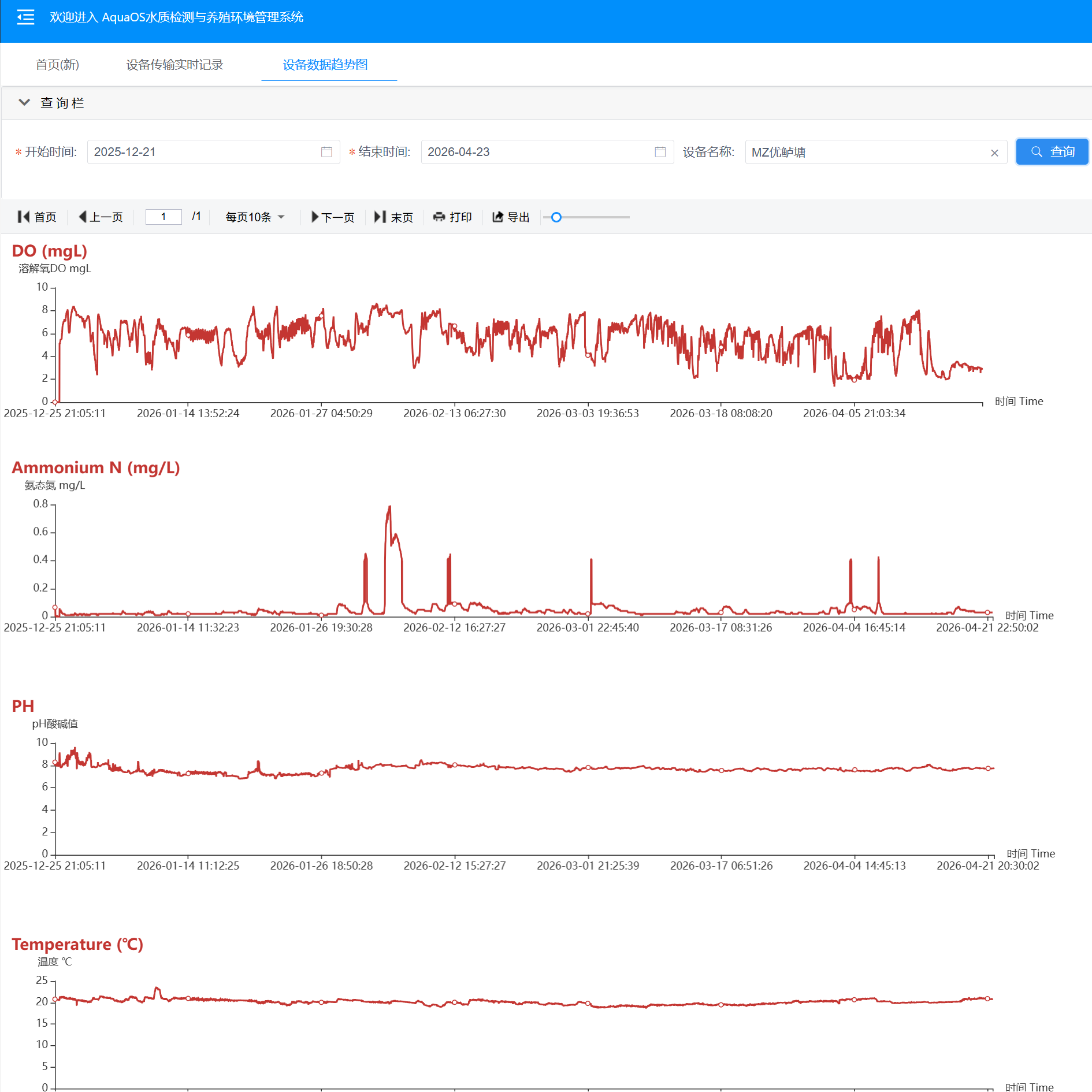Click the device name input showing MZ优鲈塘

coord(838,153)
